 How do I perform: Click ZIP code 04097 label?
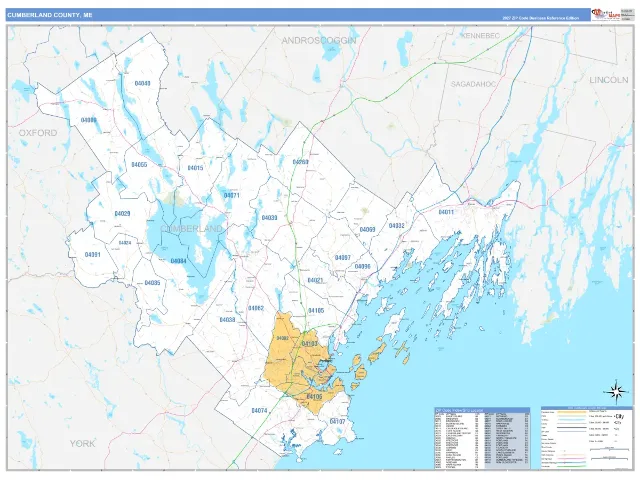[x=342, y=258]
